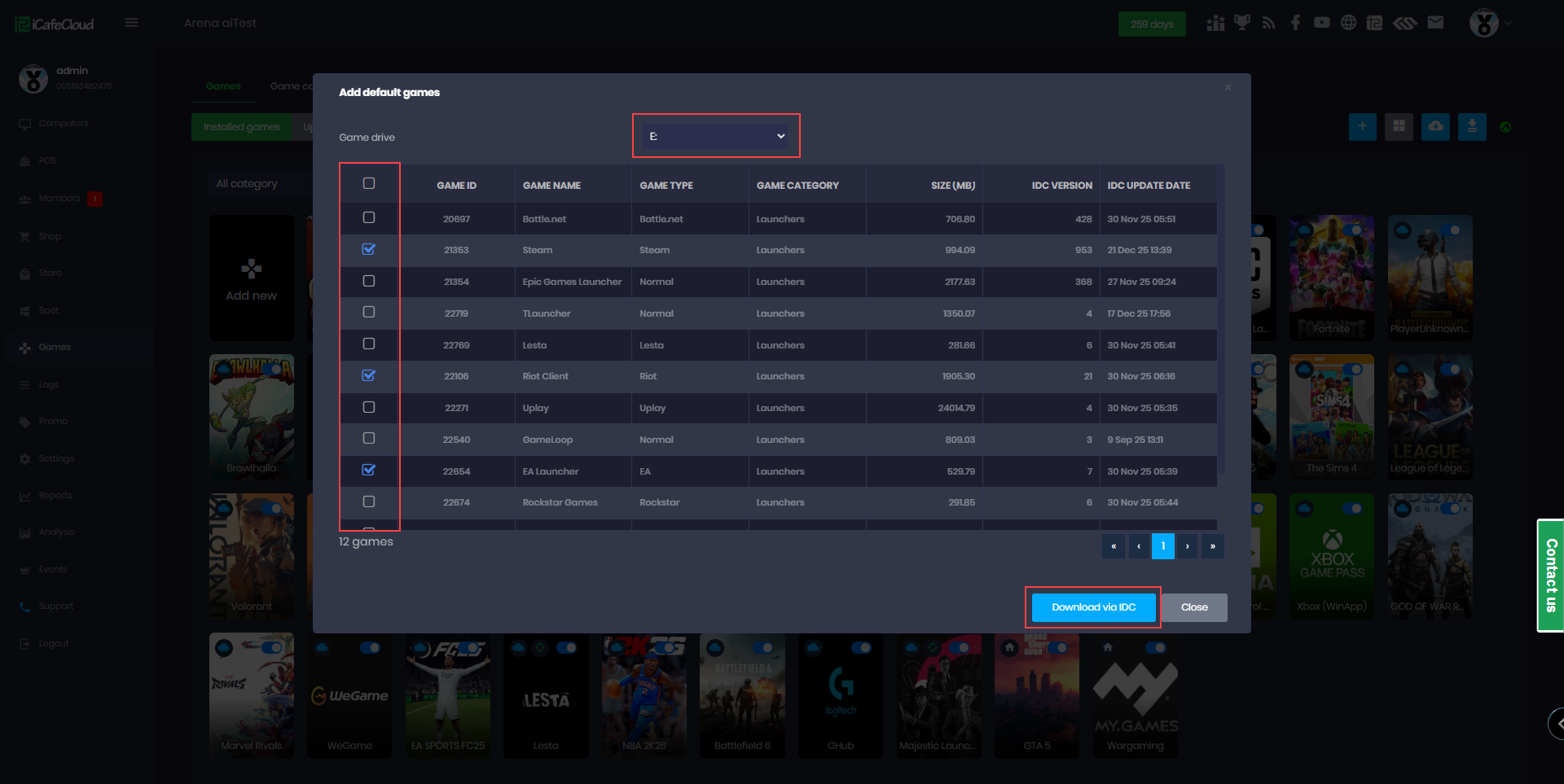Open the Facebook icon in header
The image size is (1564, 784).
tap(1295, 23)
